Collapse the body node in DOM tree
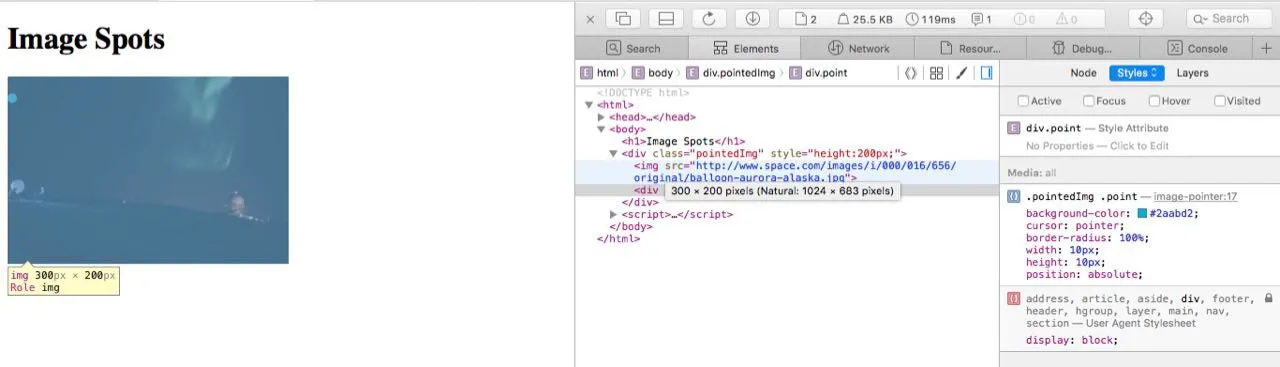The width and height of the screenshot is (1280, 367). click(x=602, y=129)
